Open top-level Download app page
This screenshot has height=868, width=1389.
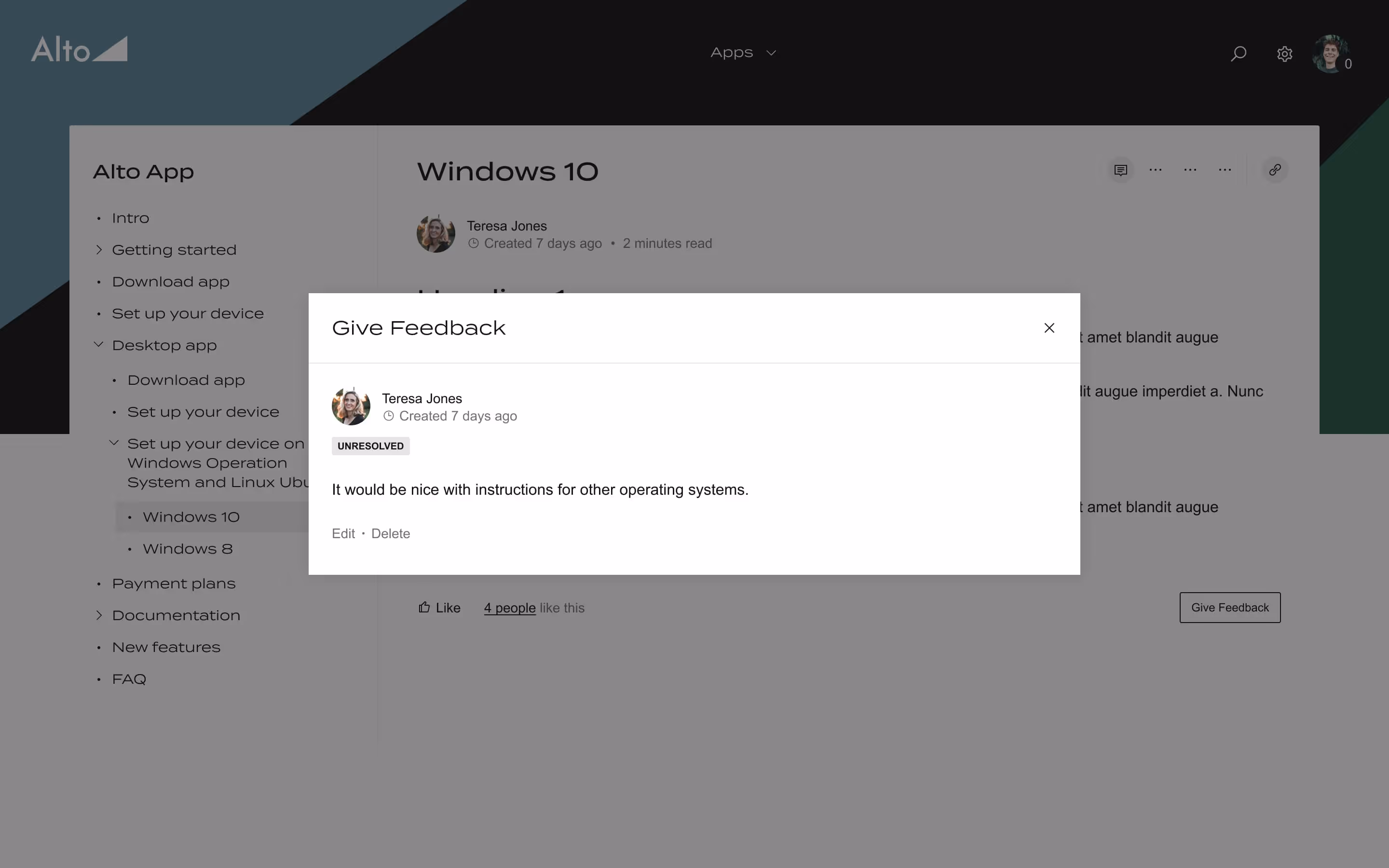tap(170, 282)
